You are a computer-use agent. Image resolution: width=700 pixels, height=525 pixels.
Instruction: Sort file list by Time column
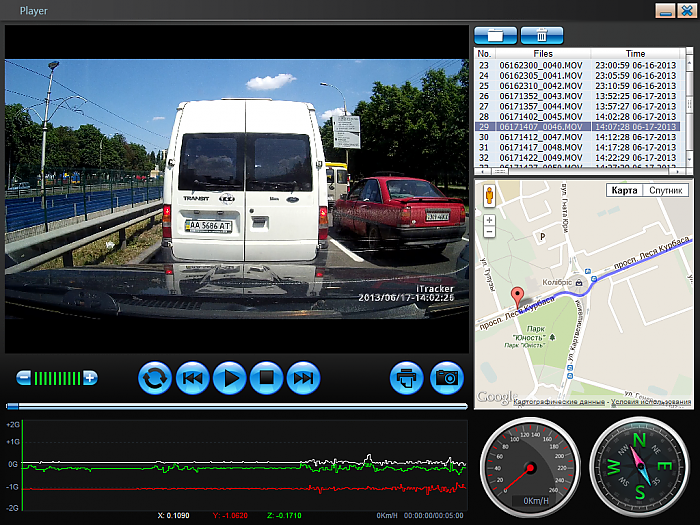(x=635, y=53)
